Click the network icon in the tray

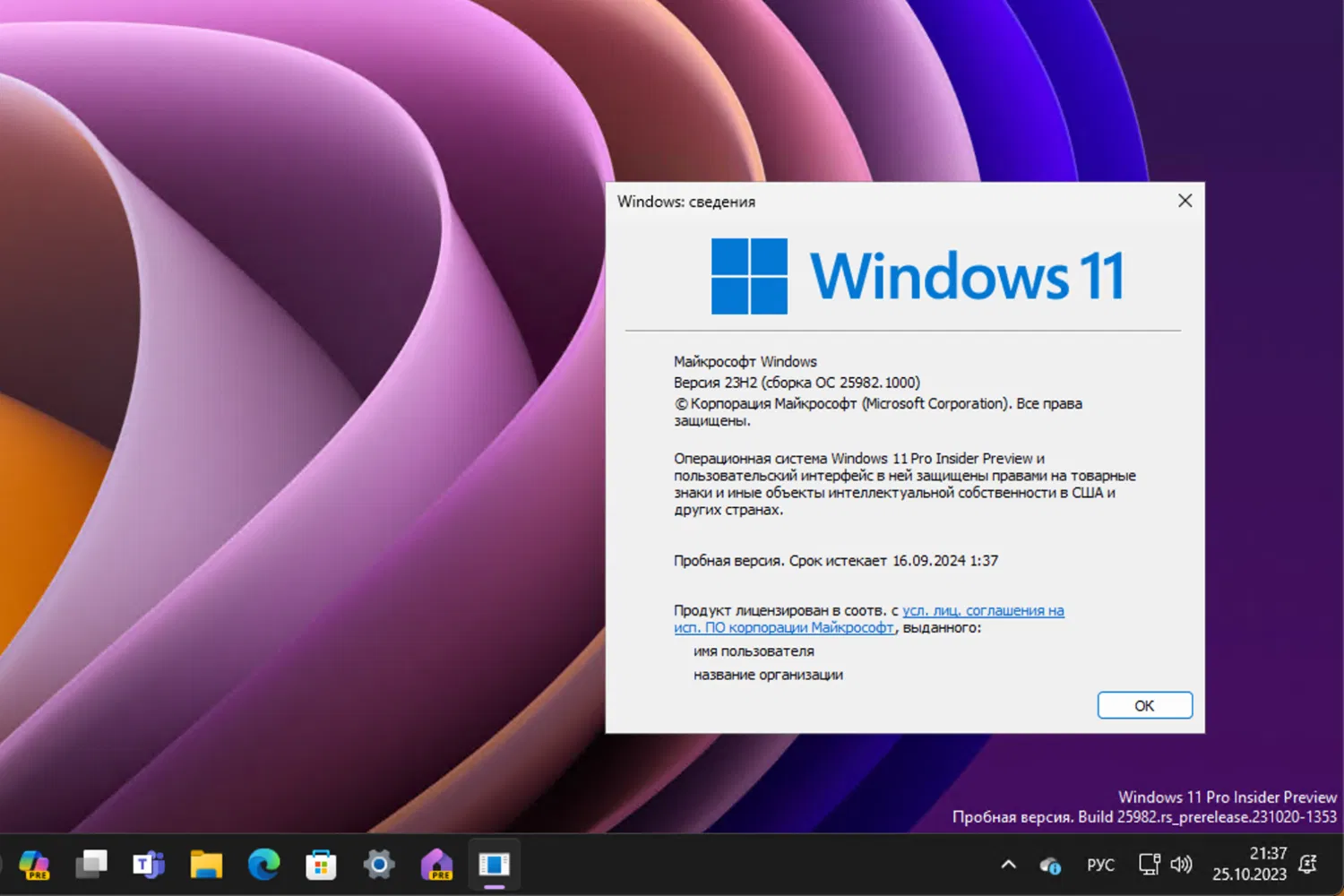click(1149, 865)
